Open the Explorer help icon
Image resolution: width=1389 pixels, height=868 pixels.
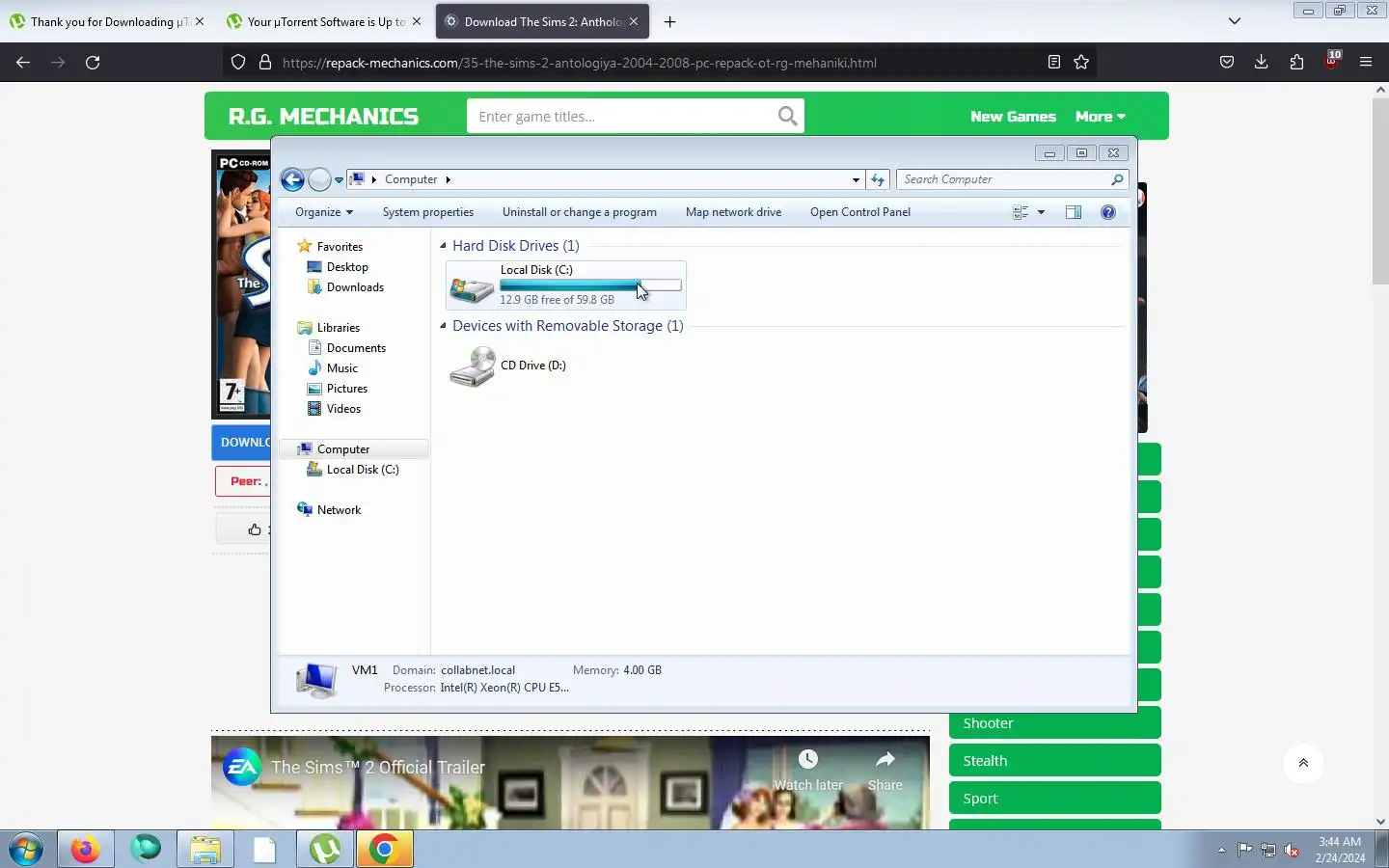[1108, 212]
